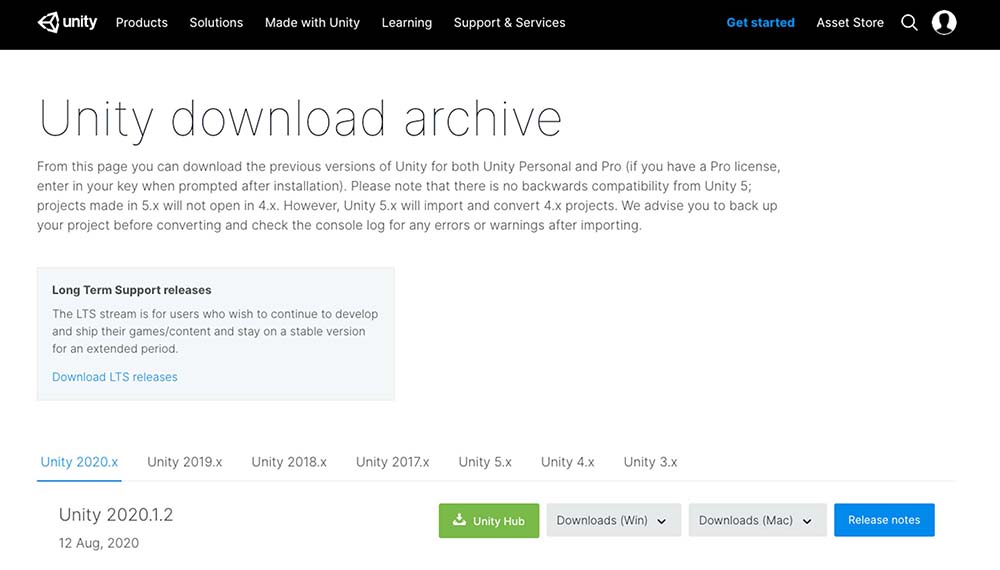Switch to the Unity 3.x tab
The height and width of the screenshot is (570, 1000).
[651, 462]
